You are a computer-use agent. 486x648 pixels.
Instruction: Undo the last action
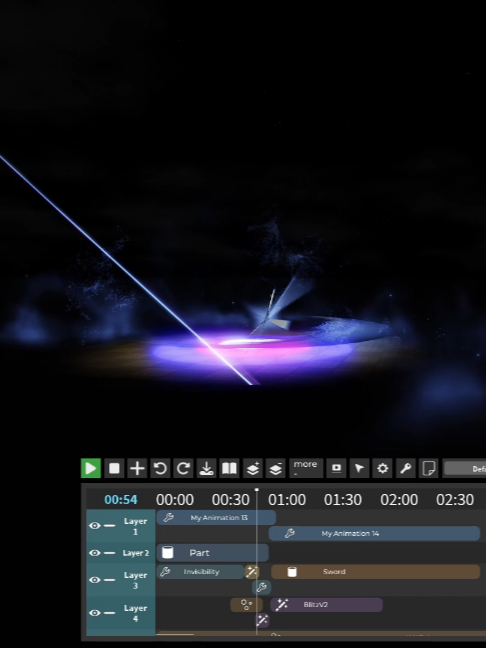[160, 468]
